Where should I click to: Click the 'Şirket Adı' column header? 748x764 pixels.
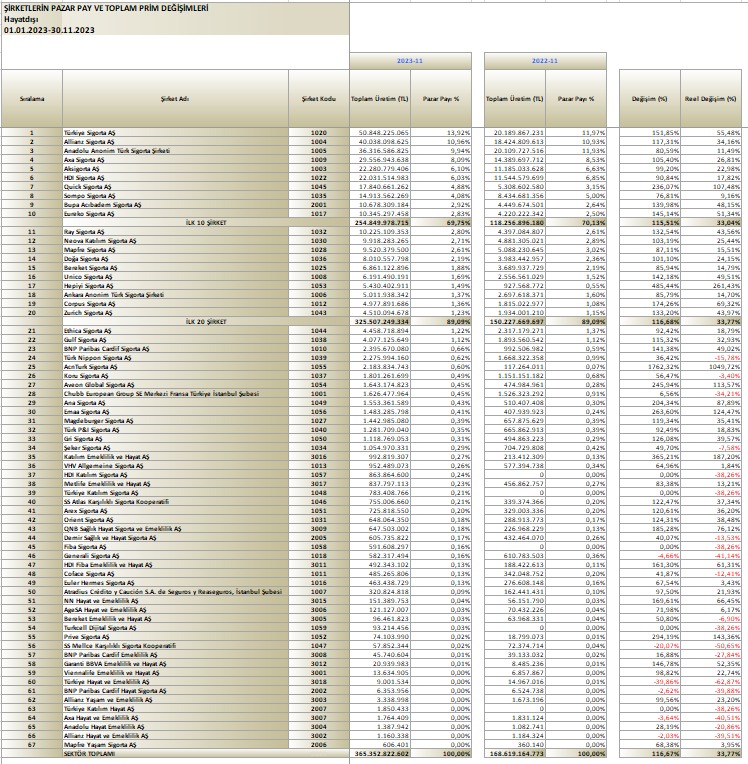pyautogui.click(x=175, y=99)
